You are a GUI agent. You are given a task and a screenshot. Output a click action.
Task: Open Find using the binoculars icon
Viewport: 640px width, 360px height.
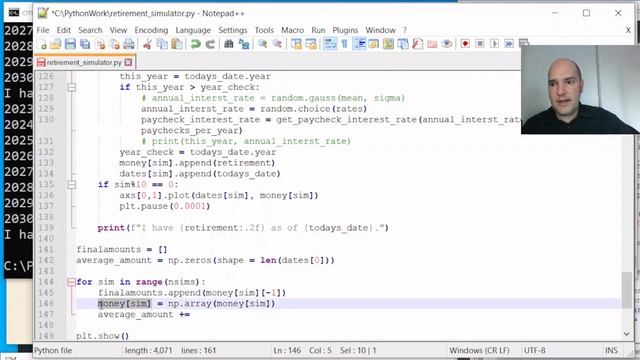coord(229,44)
